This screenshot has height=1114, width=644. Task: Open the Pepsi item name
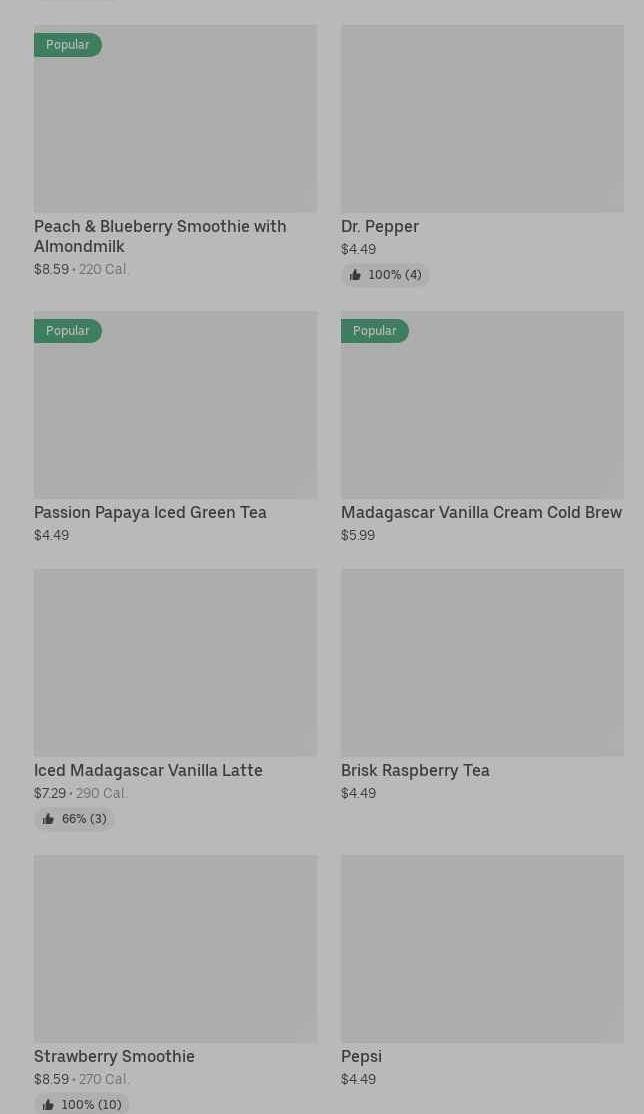pyautogui.click(x=361, y=1056)
